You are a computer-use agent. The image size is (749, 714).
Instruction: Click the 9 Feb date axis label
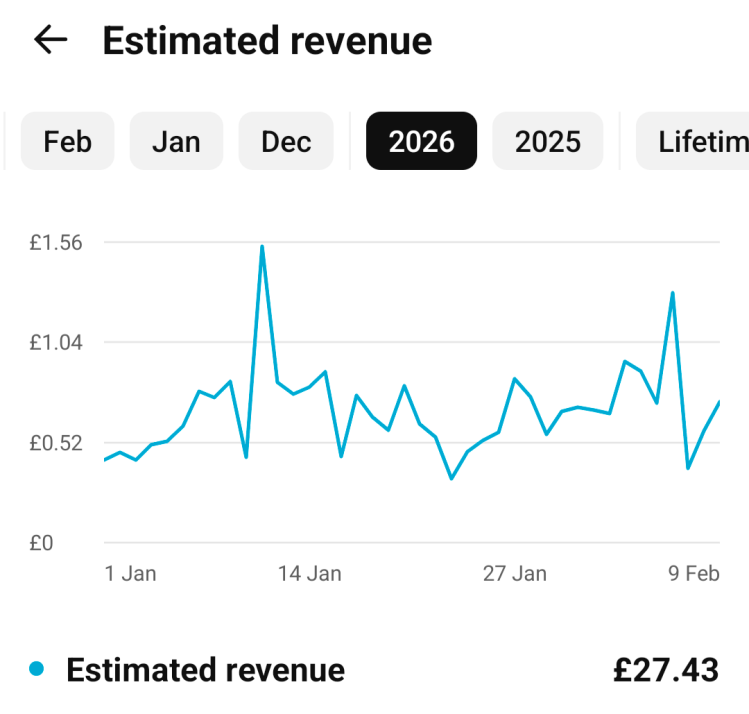pos(694,573)
